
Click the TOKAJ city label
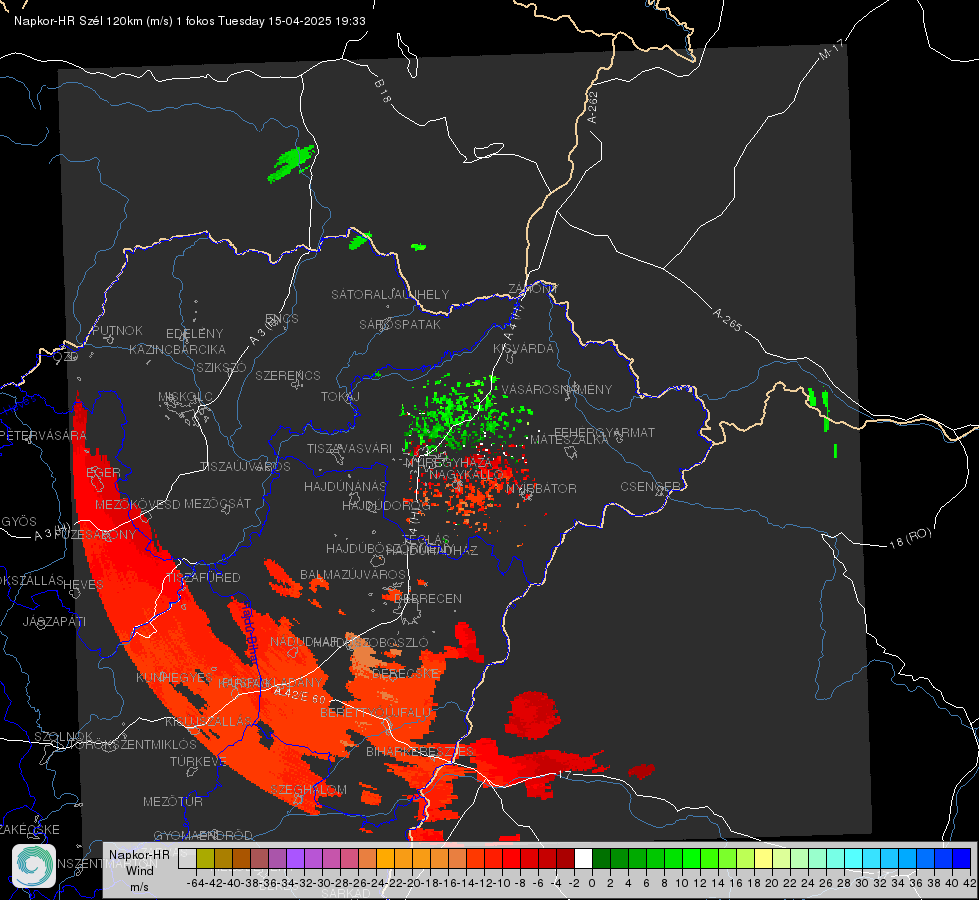point(340,397)
